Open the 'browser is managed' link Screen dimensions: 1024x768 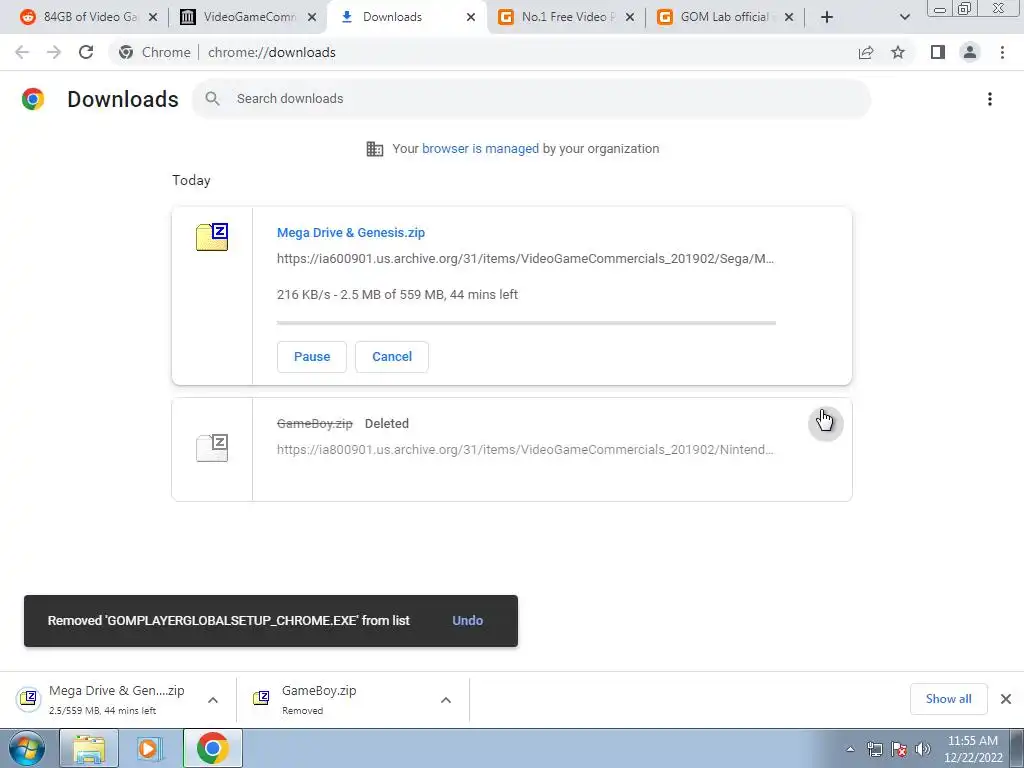pos(481,148)
